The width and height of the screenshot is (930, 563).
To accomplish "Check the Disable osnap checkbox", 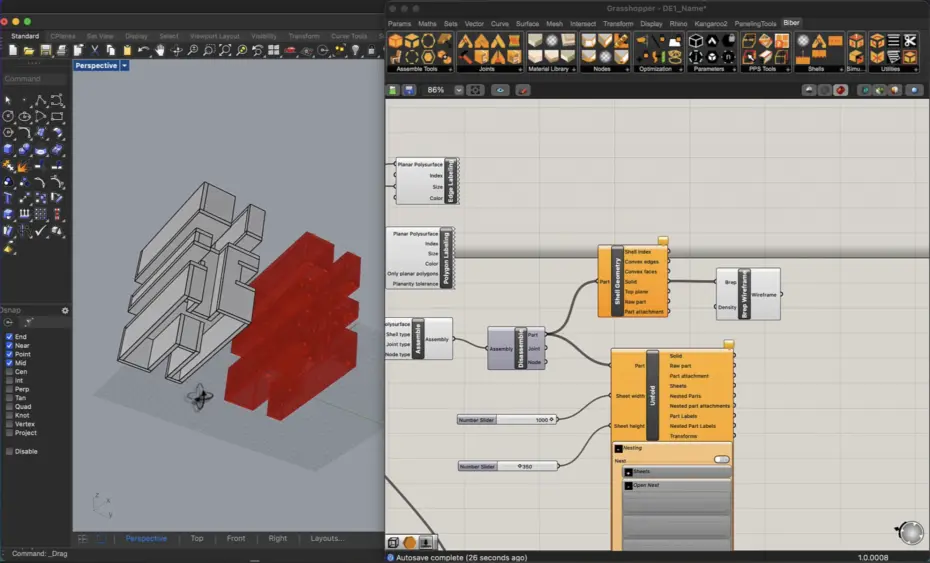I will pos(9,451).
